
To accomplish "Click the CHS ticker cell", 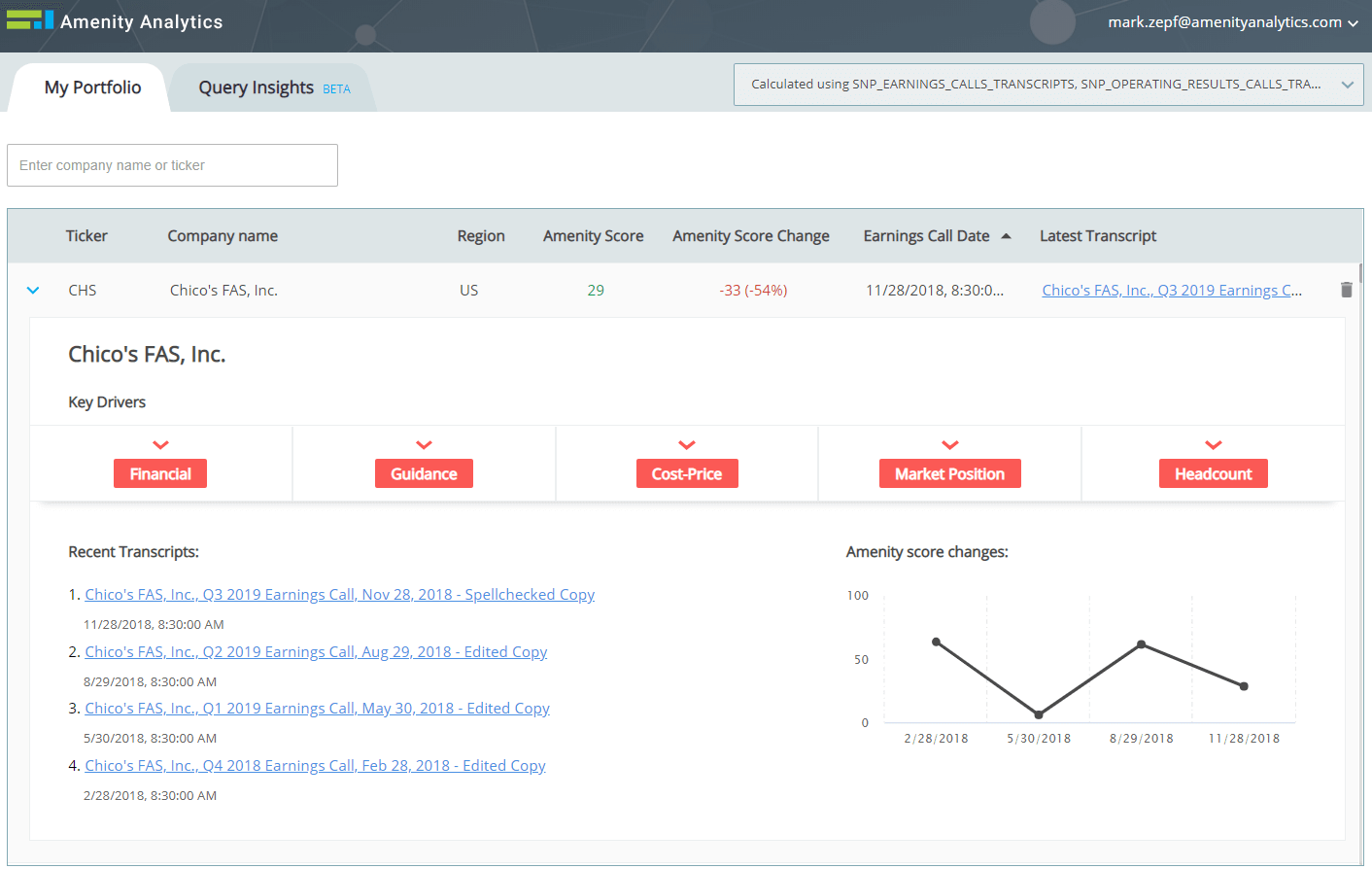I will point(83,290).
